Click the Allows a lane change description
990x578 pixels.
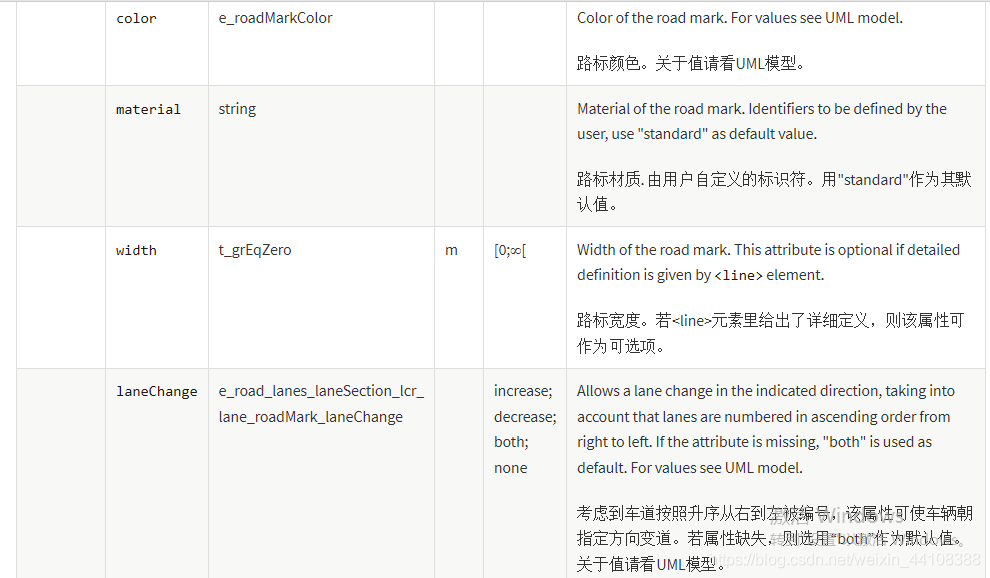tap(765, 430)
